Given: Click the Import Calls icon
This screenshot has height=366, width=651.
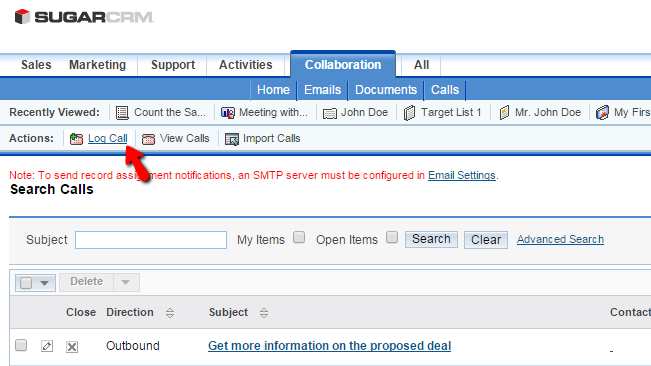Looking at the screenshot, I should (232, 139).
